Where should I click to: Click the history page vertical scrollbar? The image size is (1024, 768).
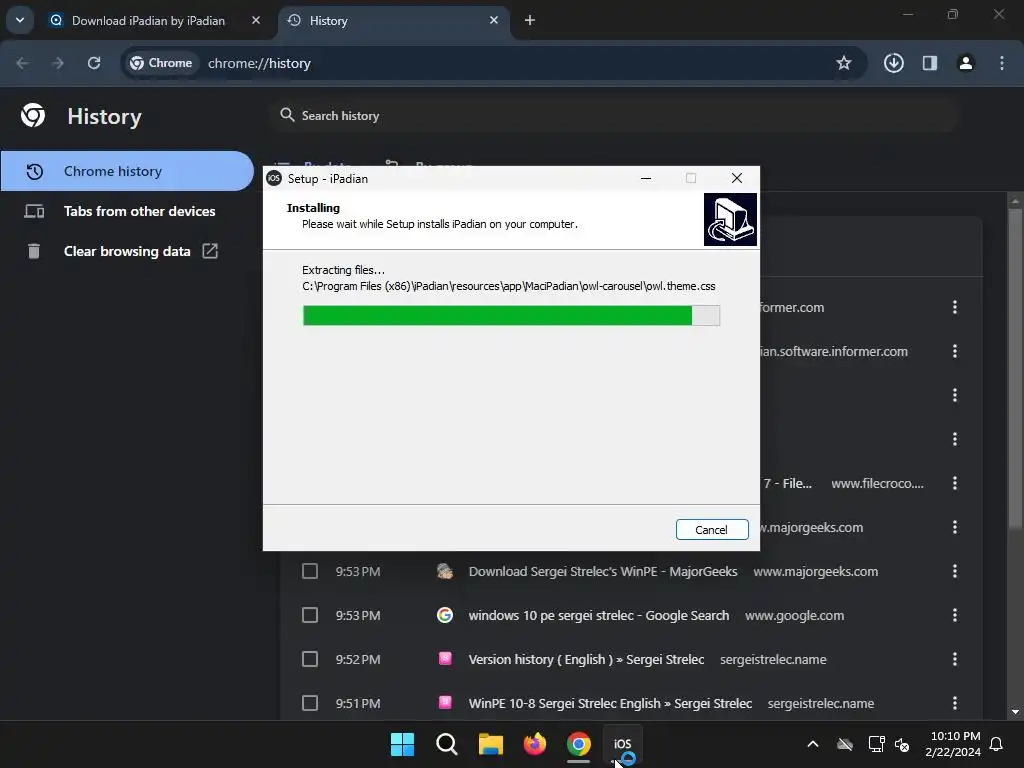pyautogui.click(x=1015, y=369)
